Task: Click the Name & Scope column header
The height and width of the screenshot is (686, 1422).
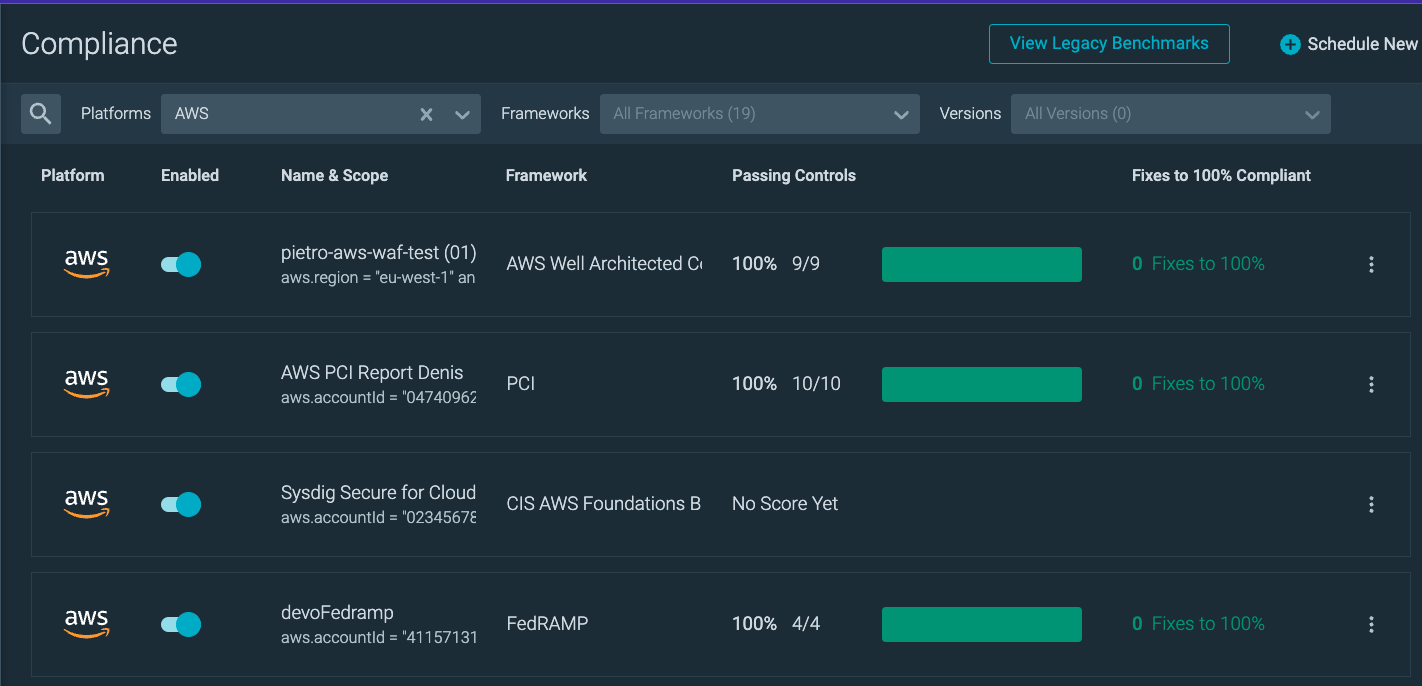Action: point(334,175)
